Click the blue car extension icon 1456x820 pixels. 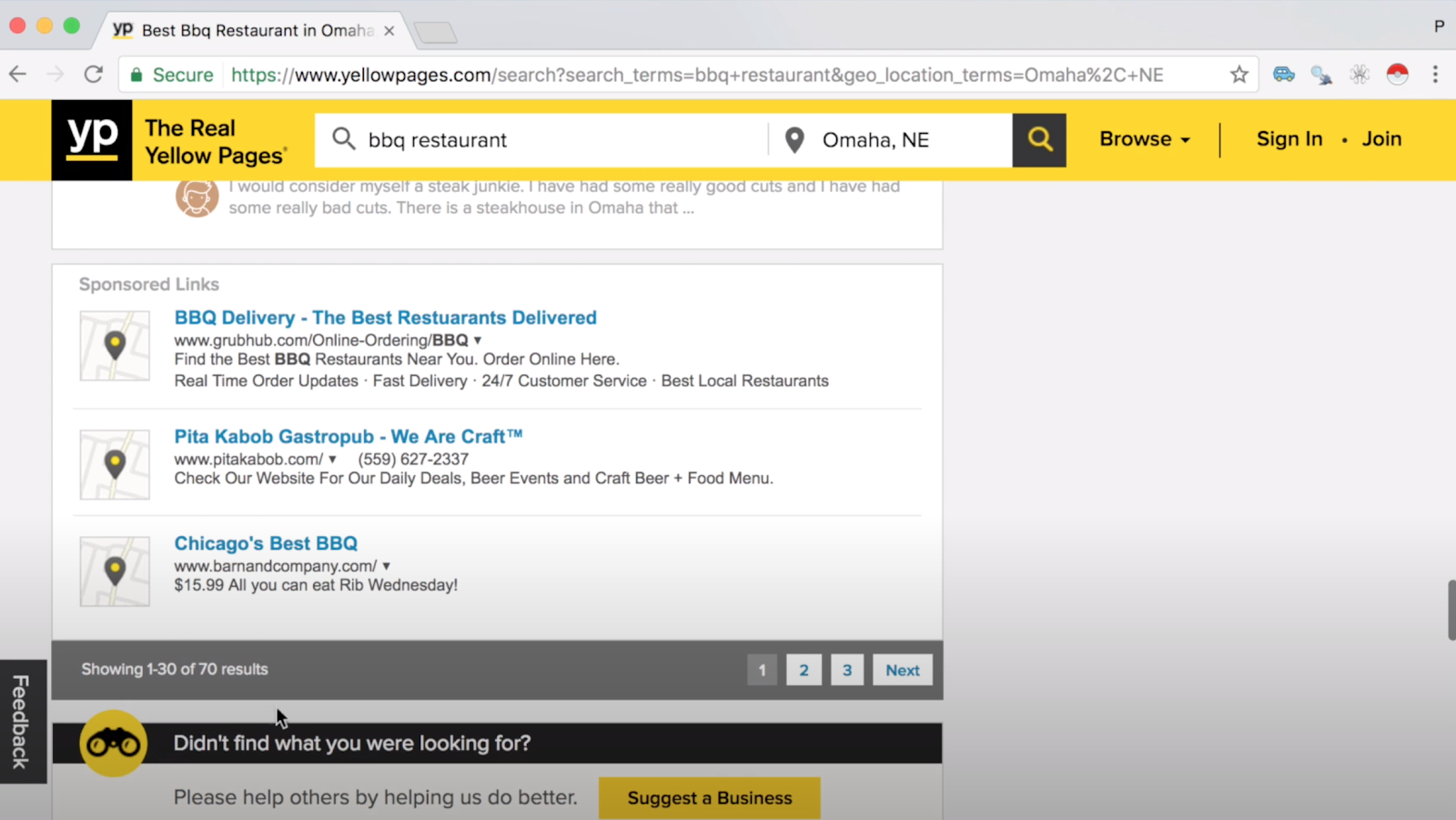click(x=1283, y=75)
